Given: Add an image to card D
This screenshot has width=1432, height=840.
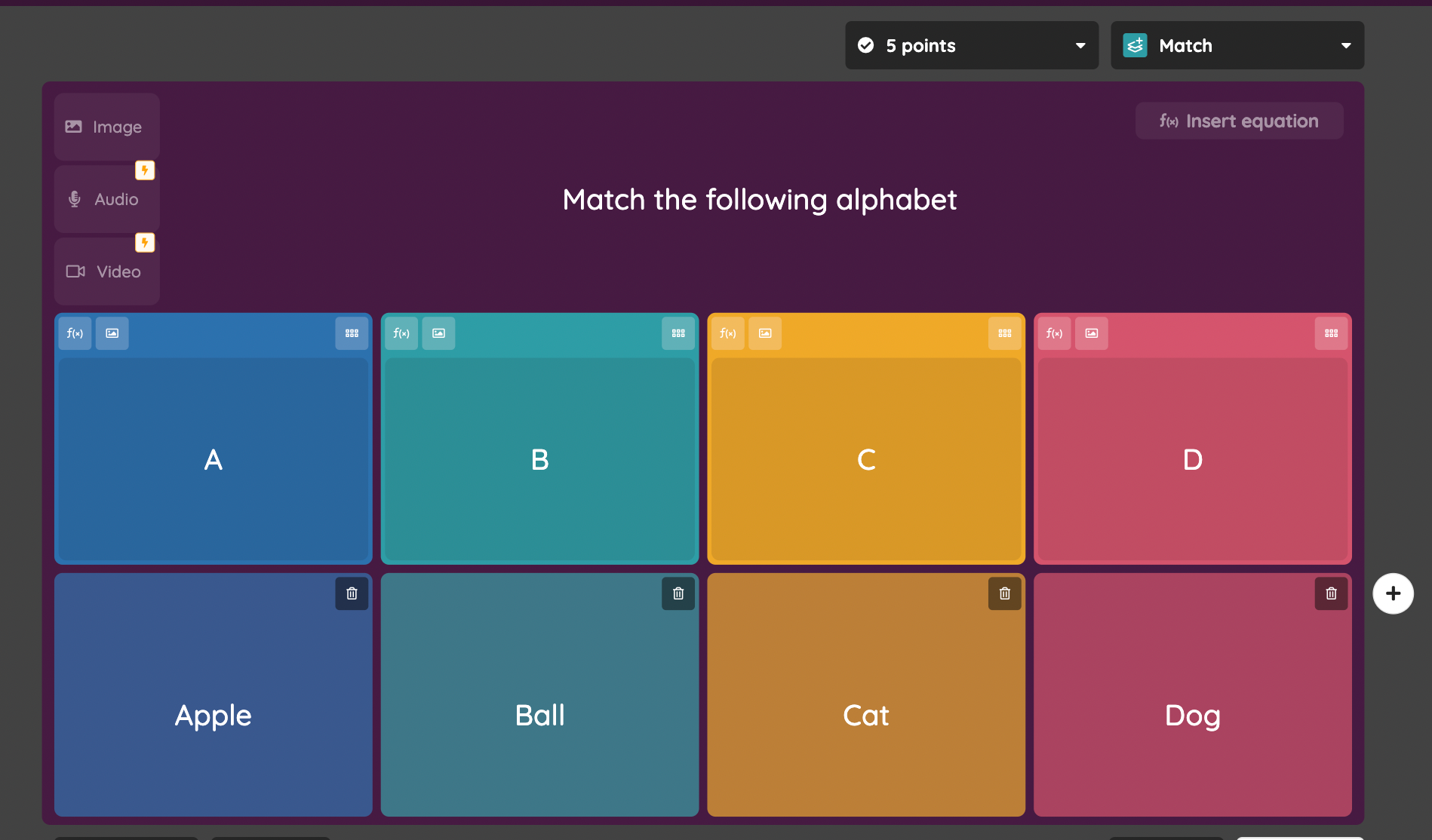Looking at the screenshot, I should coord(1091,333).
